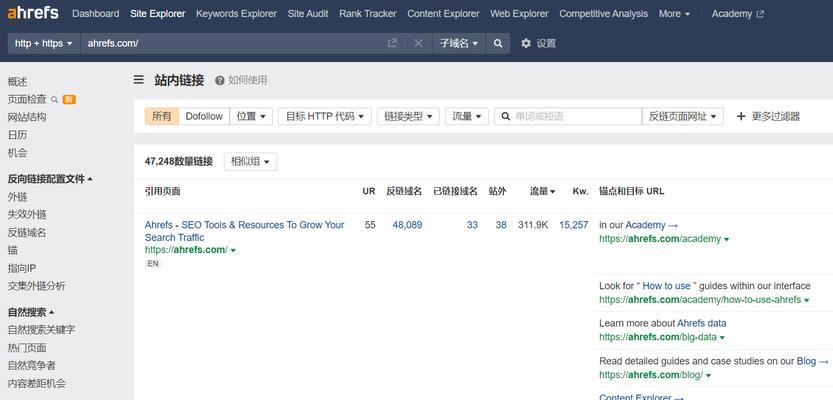Open 指向IP in sidebar
Image resolution: width=833 pixels, height=400 pixels.
click(22, 268)
